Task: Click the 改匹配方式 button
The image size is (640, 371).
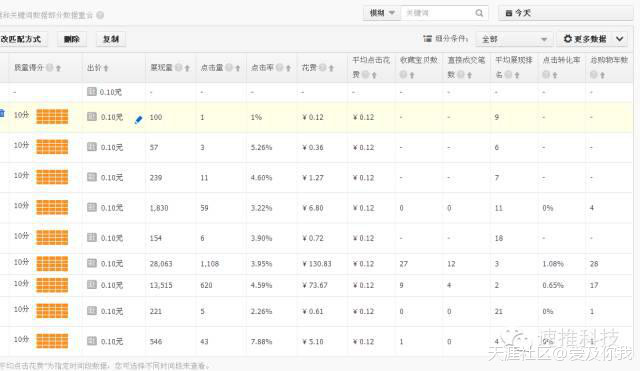Action: pos(21,39)
